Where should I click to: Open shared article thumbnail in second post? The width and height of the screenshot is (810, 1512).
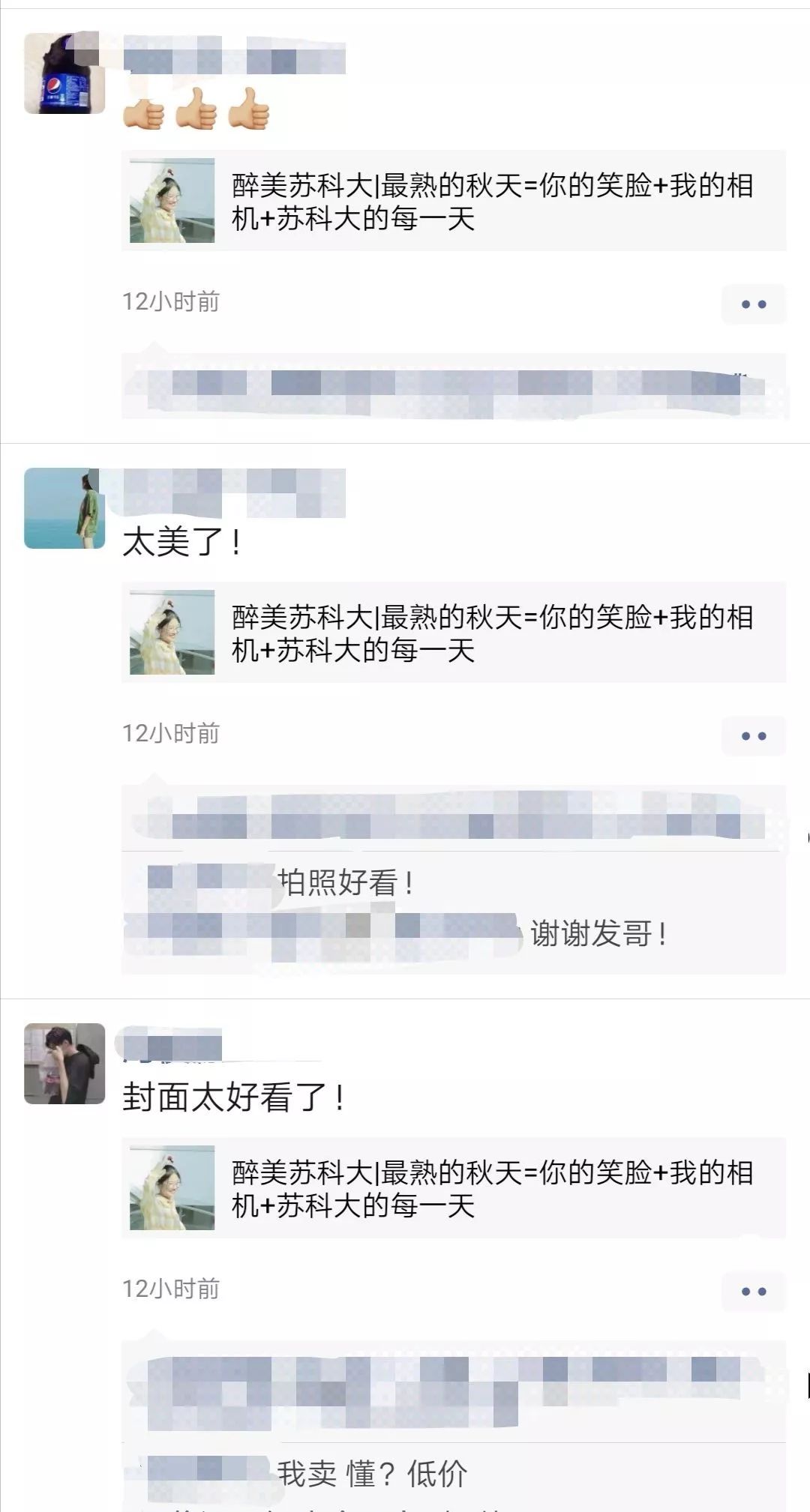(x=172, y=632)
